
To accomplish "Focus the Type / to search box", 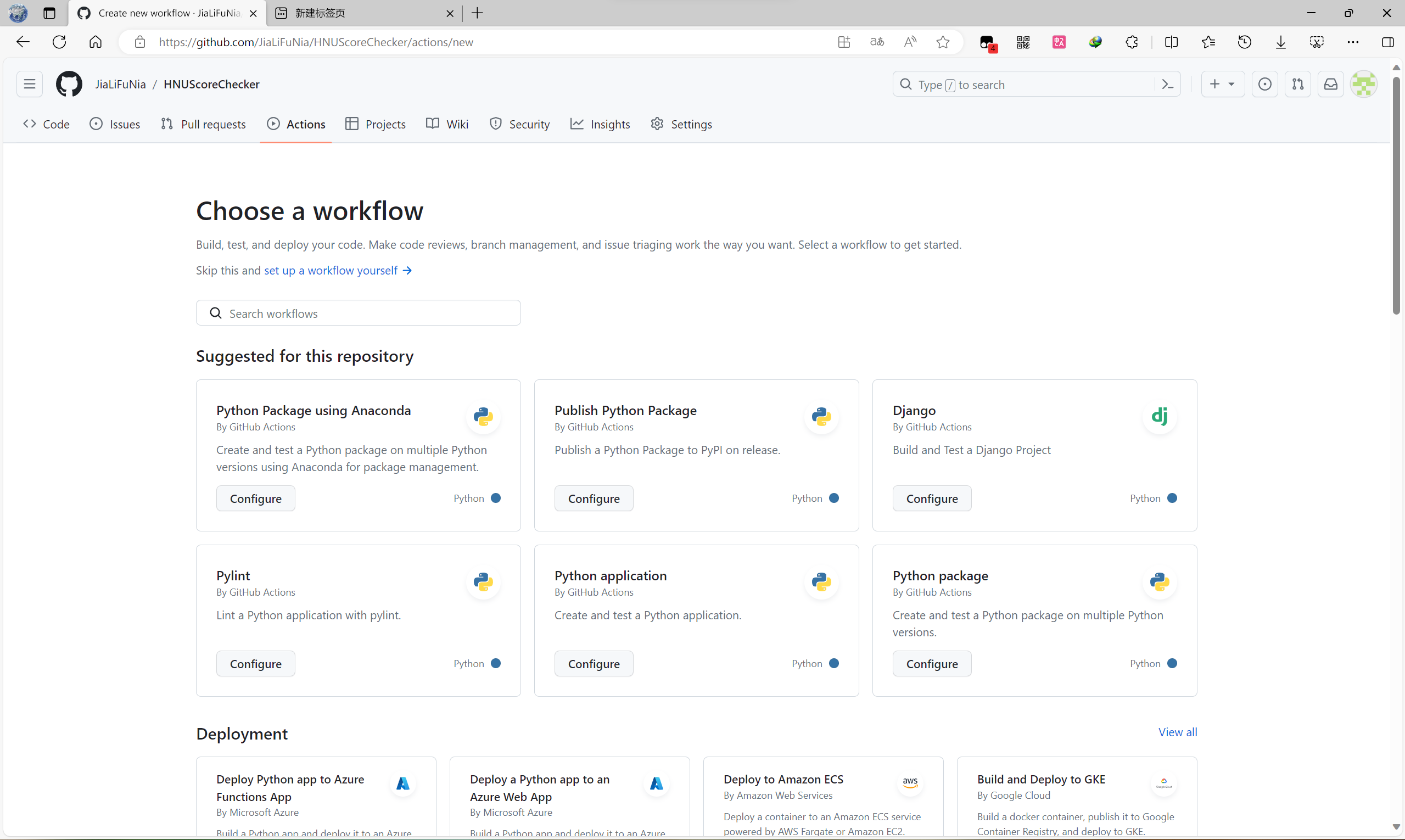I will (1037, 85).
